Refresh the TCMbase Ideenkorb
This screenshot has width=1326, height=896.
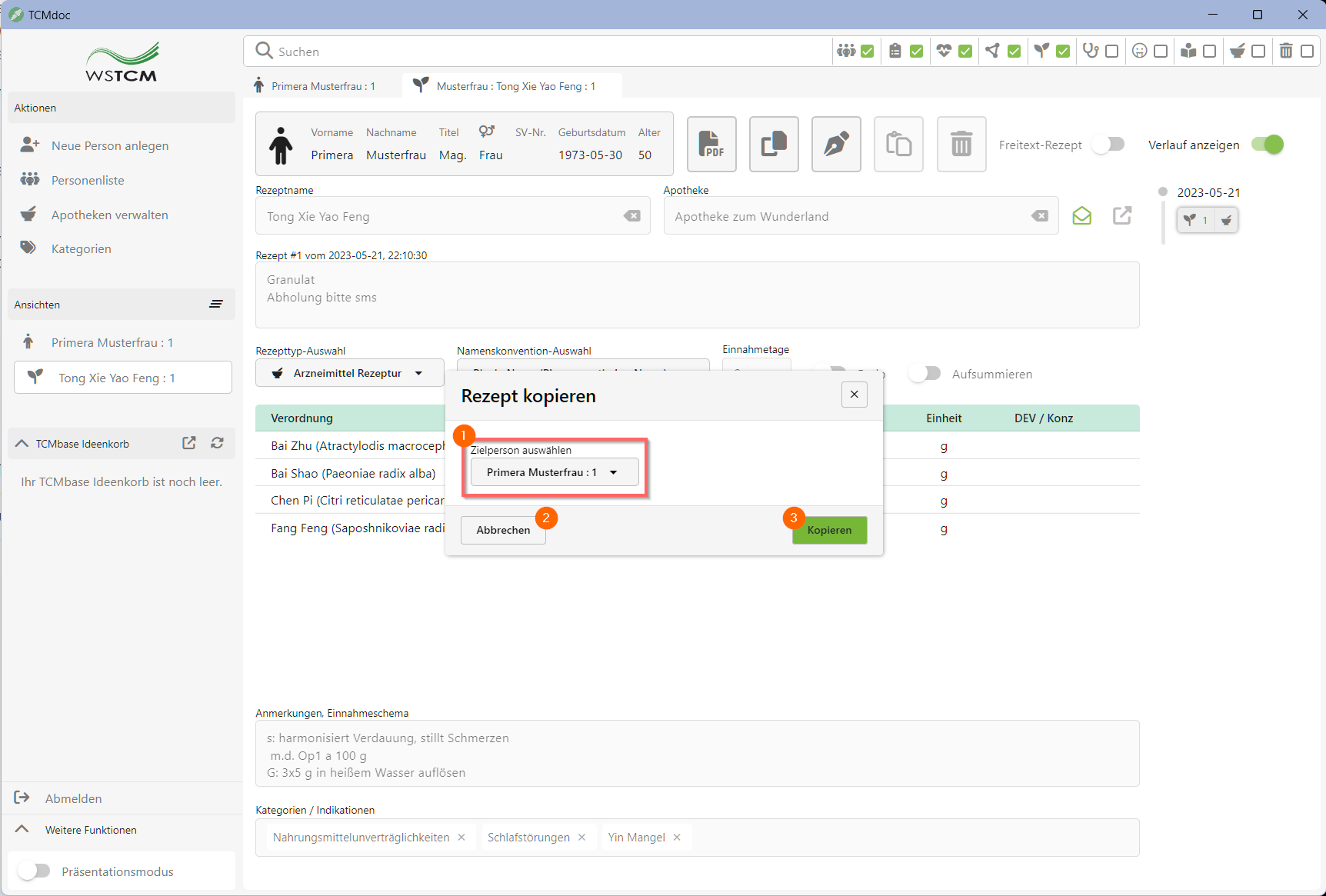(x=218, y=443)
